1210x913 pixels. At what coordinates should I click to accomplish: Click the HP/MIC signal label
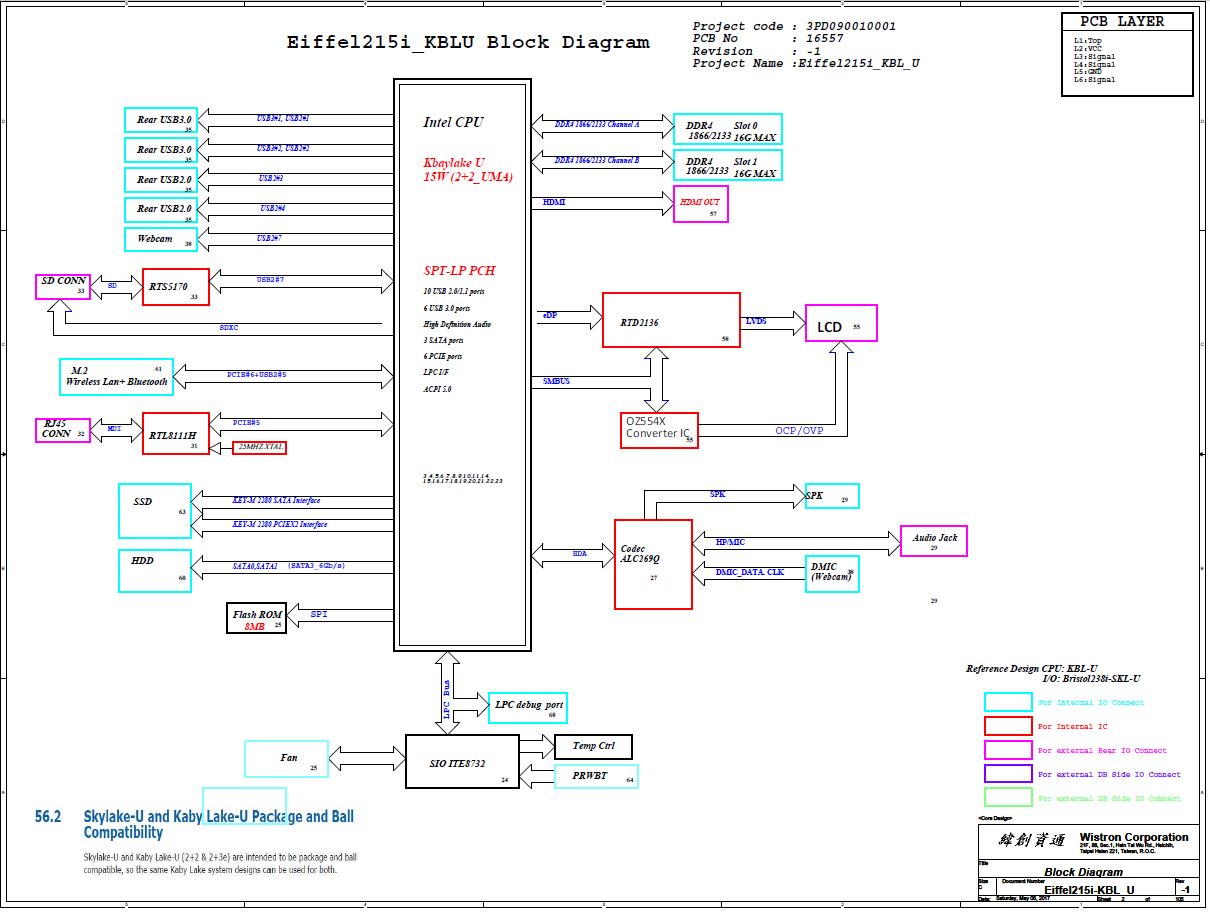click(x=730, y=542)
